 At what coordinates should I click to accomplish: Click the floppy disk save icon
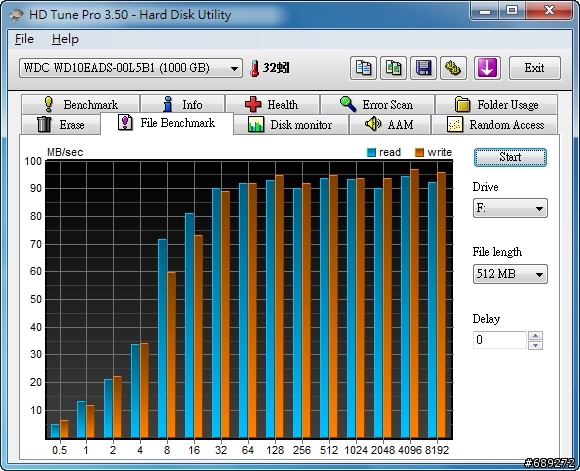click(x=424, y=68)
